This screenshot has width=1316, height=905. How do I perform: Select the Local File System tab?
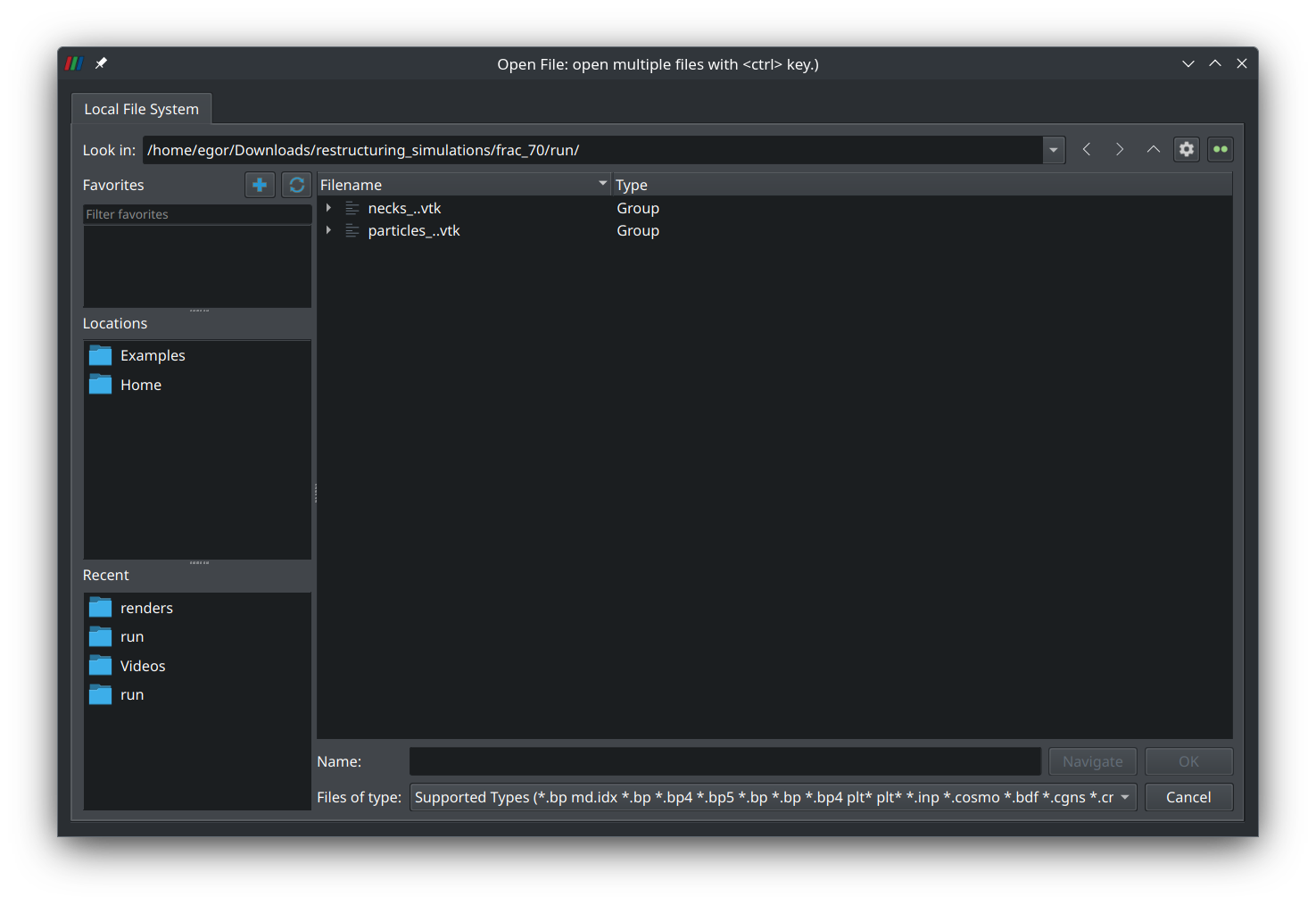point(141,109)
